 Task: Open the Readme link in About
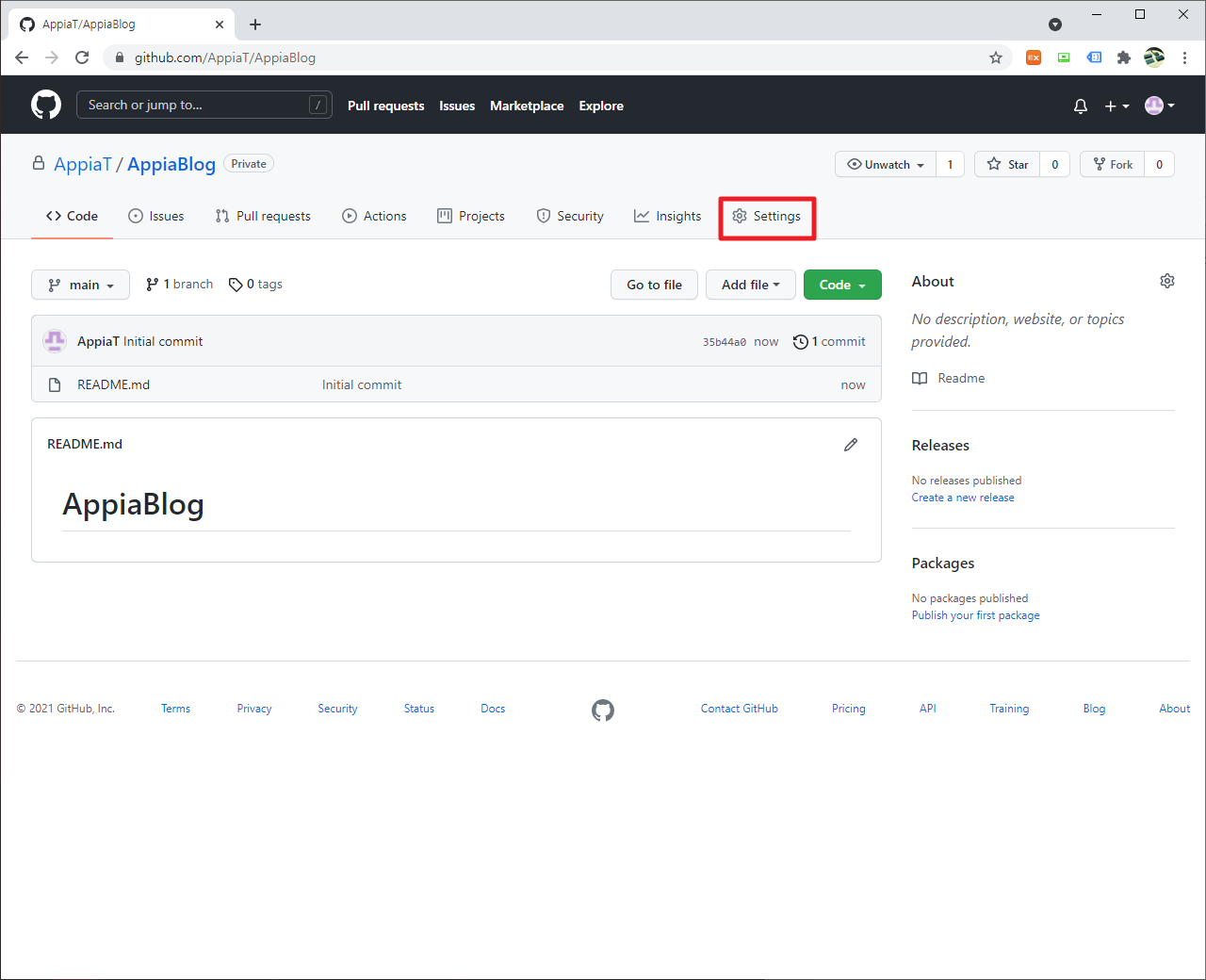[949, 378]
